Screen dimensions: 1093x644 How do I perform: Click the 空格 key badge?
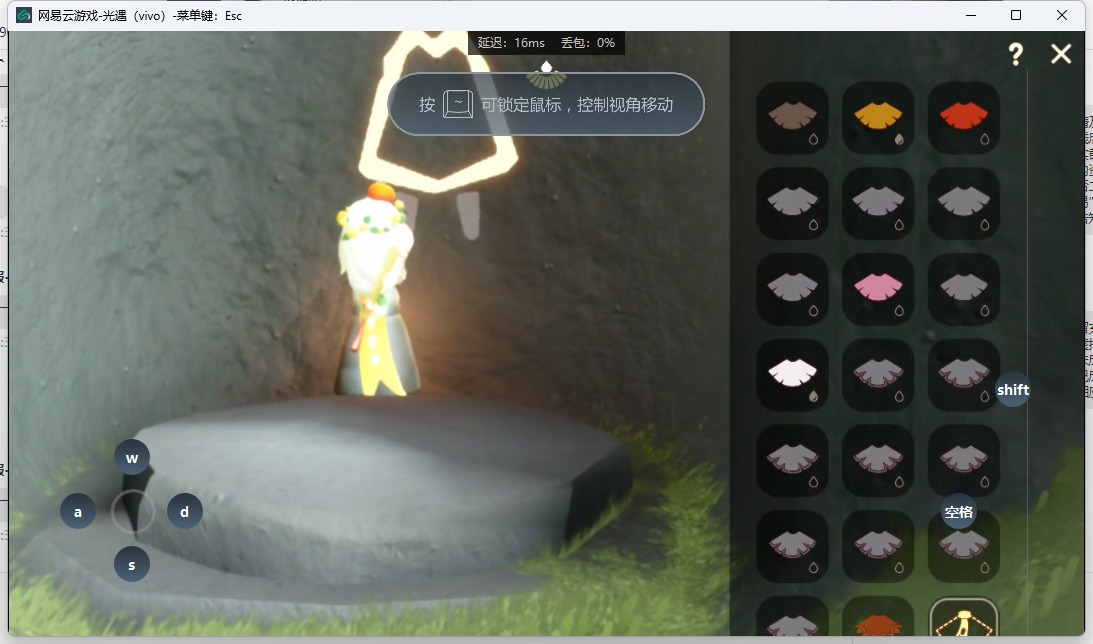coord(958,512)
